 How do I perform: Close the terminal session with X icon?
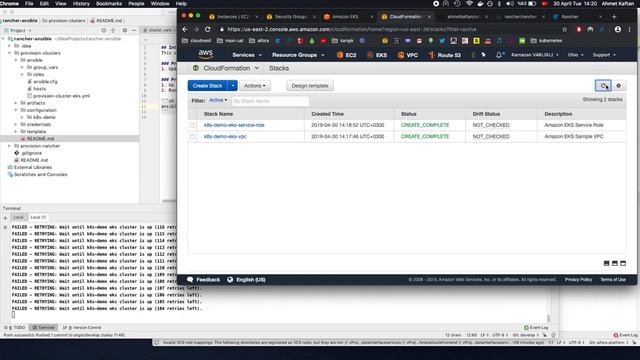(x=5, y=227)
